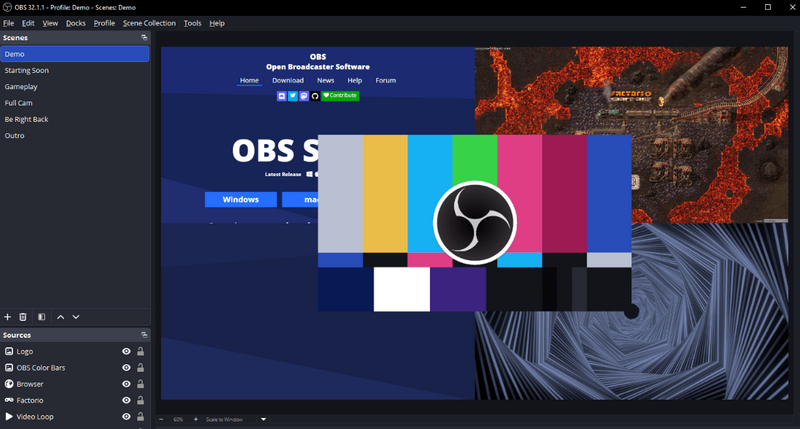Hide the Video Loop source
This screenshot has height=429, width=800.
[x=126, y=416]
